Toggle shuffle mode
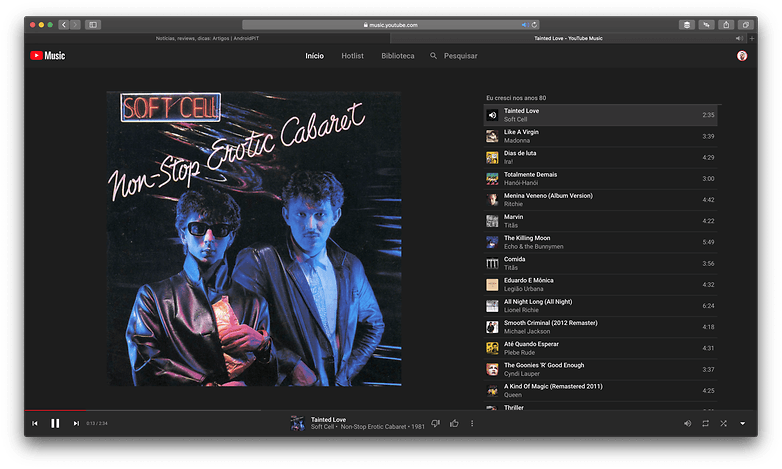The height and width of the screenshot is (469, 782). [x=723, y=423]
